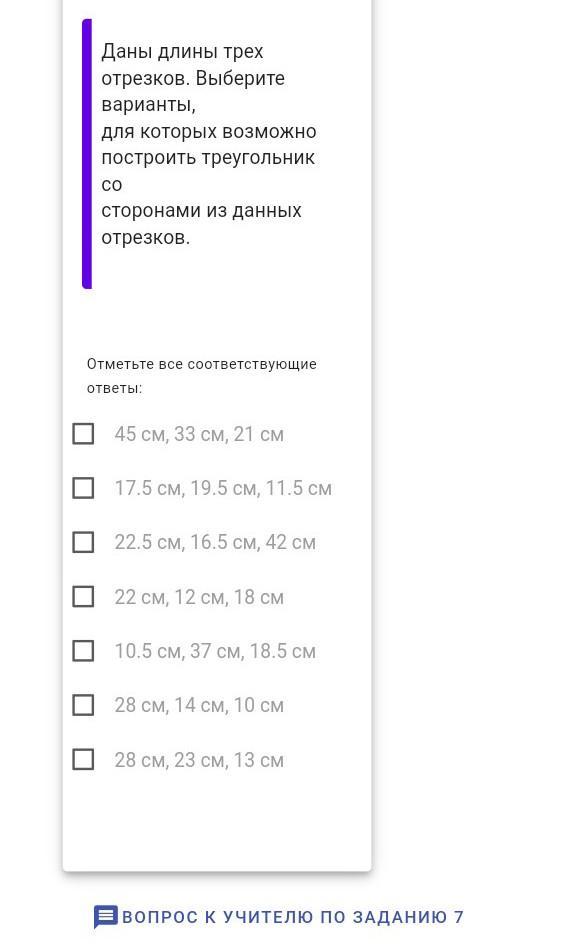Select the option text '22.5 см, 16.5 см, 42 см'
This screenshot has height=948, width=576.
point(215,542)
